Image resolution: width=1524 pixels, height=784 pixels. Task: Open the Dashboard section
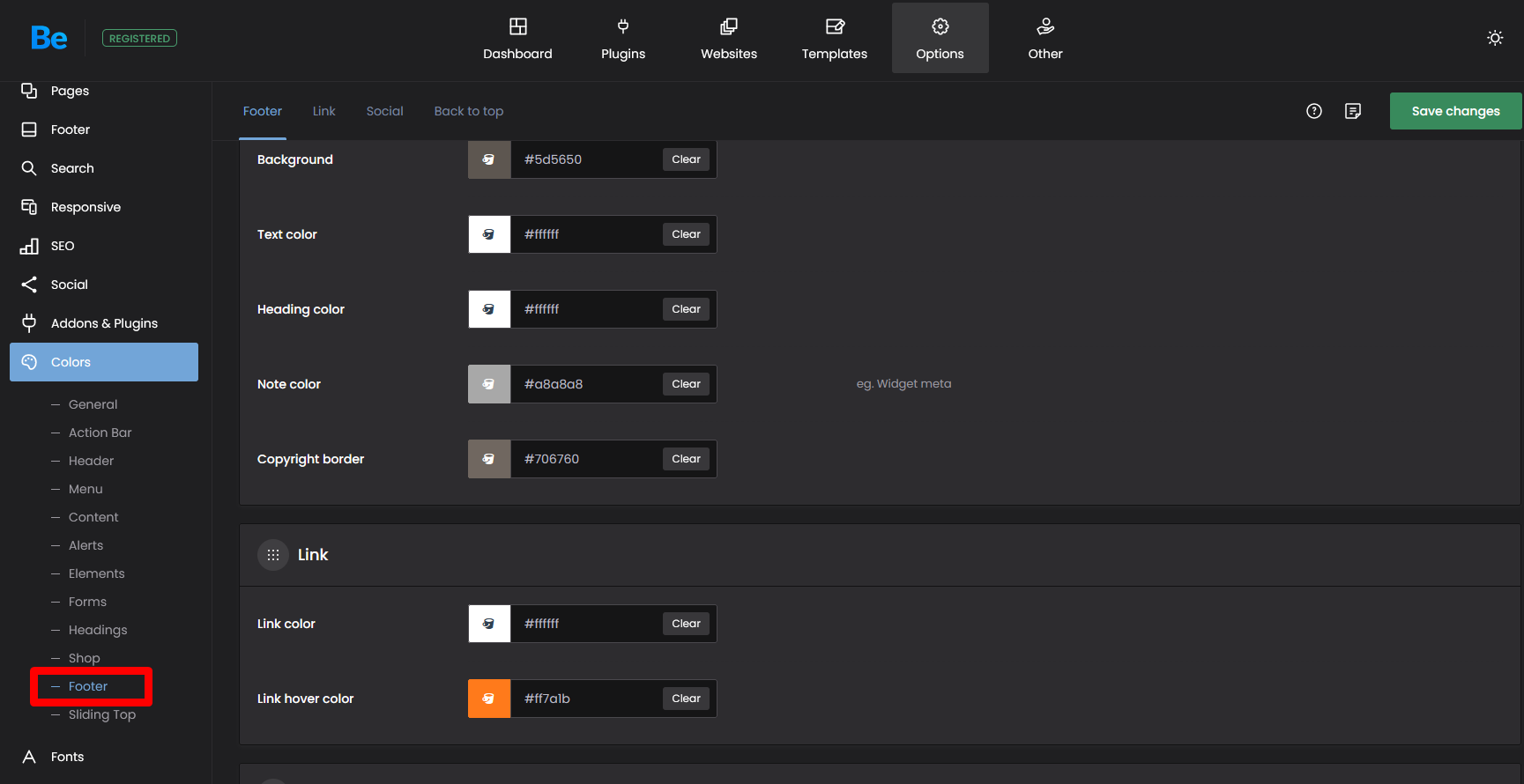[x=517, y=38]
